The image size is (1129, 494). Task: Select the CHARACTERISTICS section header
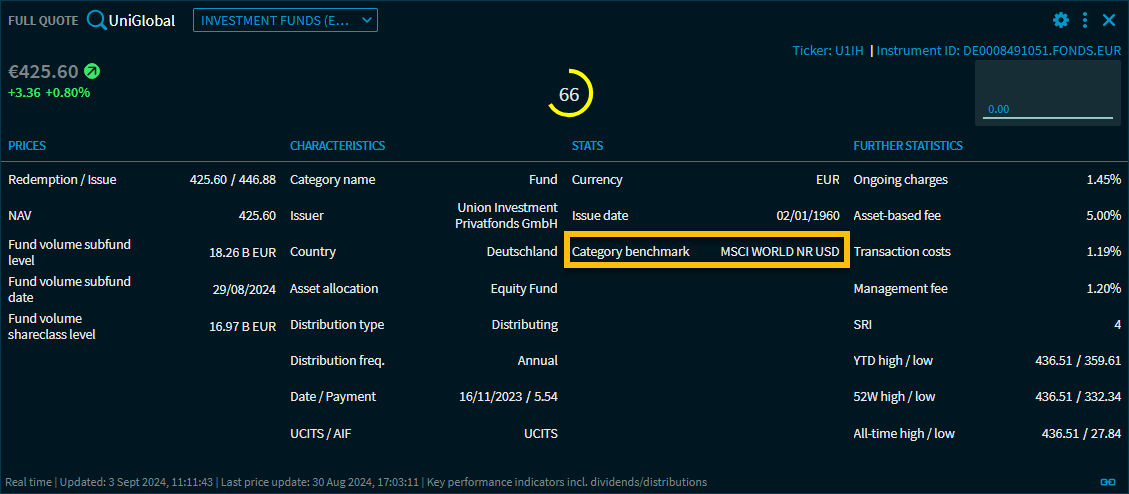click(x=337, y=146)
